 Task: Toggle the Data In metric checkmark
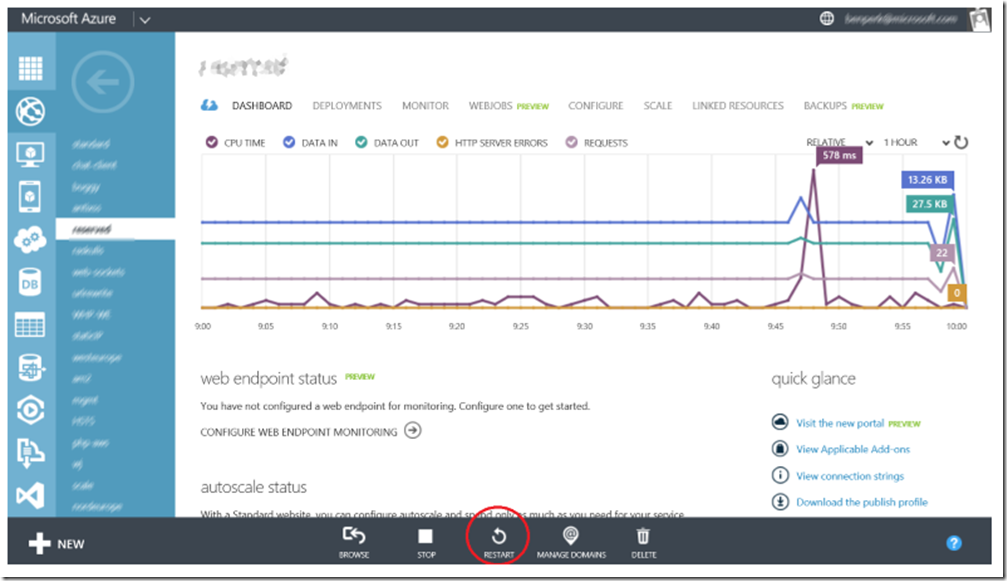pyautogui.click(x=288, y=143)
